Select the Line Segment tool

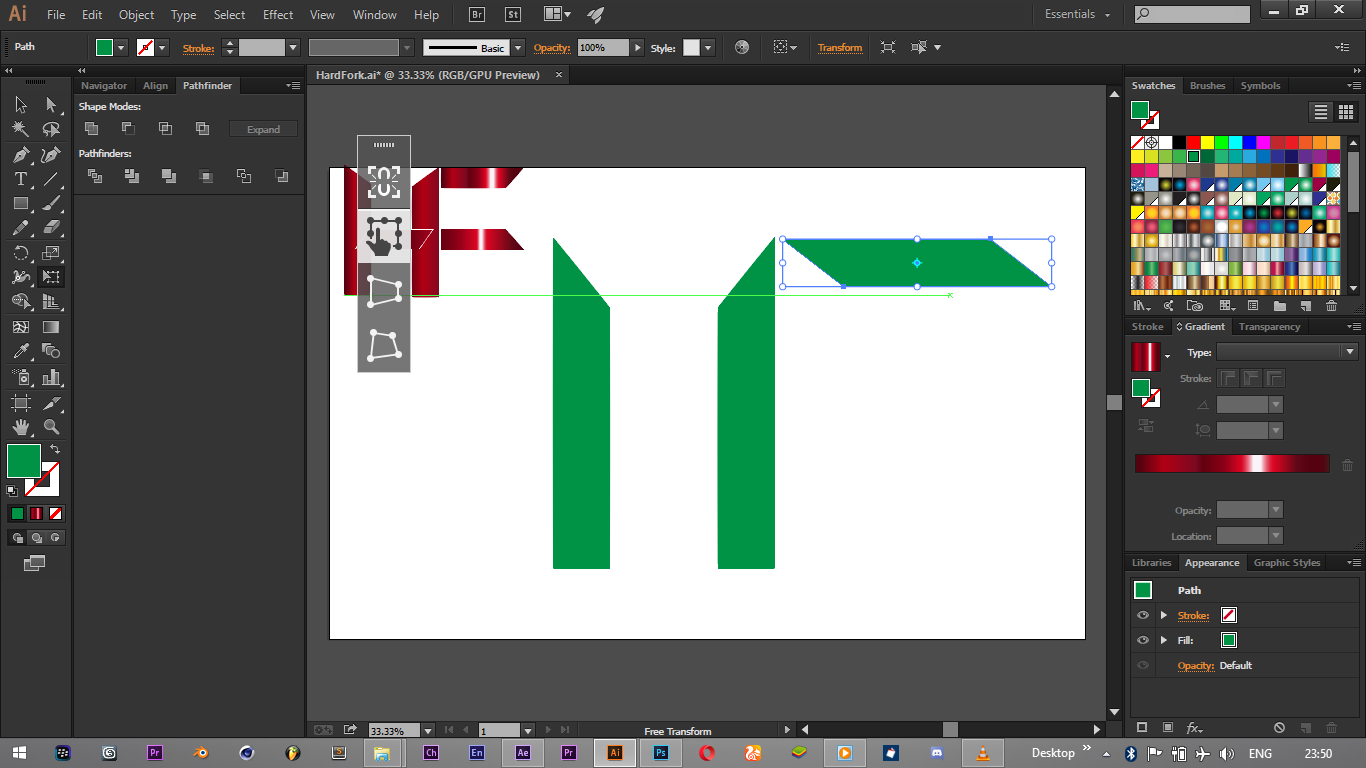[51, 179]
